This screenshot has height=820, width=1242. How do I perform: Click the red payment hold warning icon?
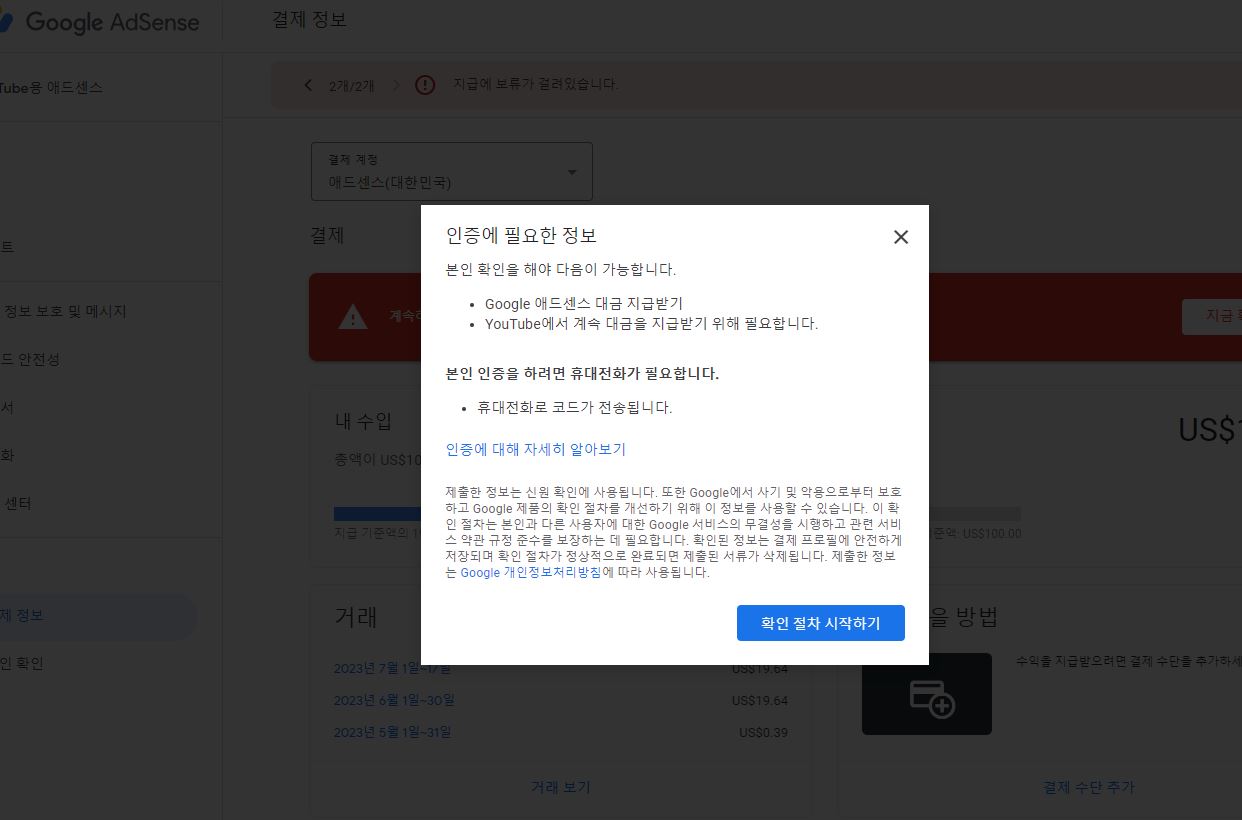425,85
